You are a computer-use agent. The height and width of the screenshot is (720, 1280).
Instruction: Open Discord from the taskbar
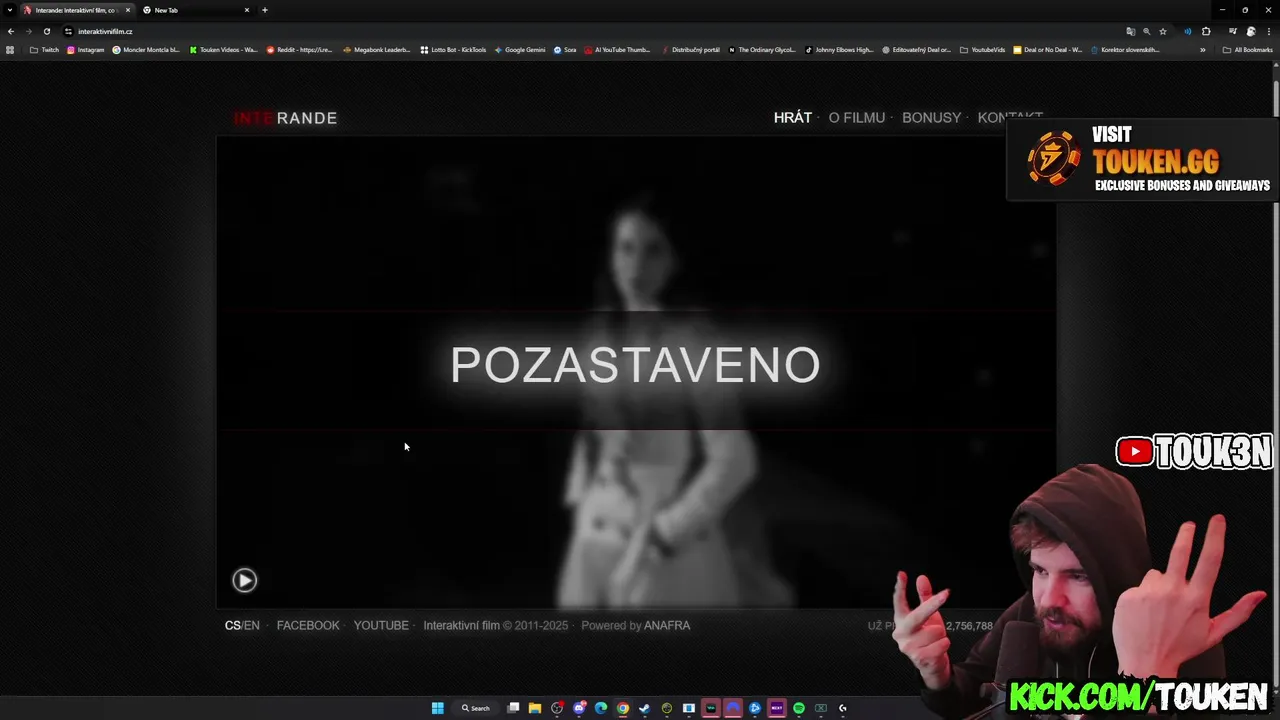[579, 708]
